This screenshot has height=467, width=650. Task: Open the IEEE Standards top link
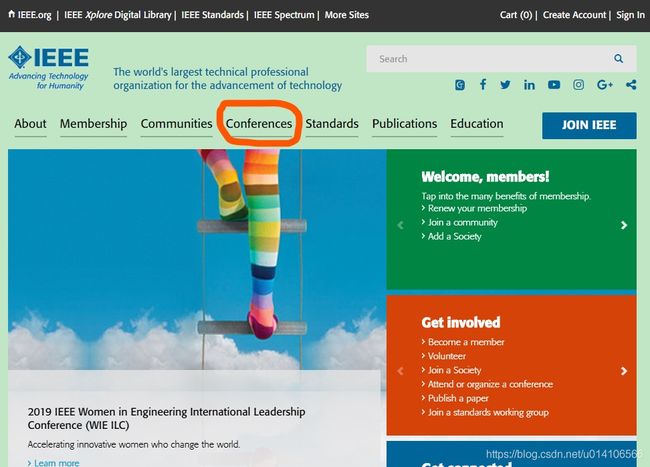click(212, 15)
